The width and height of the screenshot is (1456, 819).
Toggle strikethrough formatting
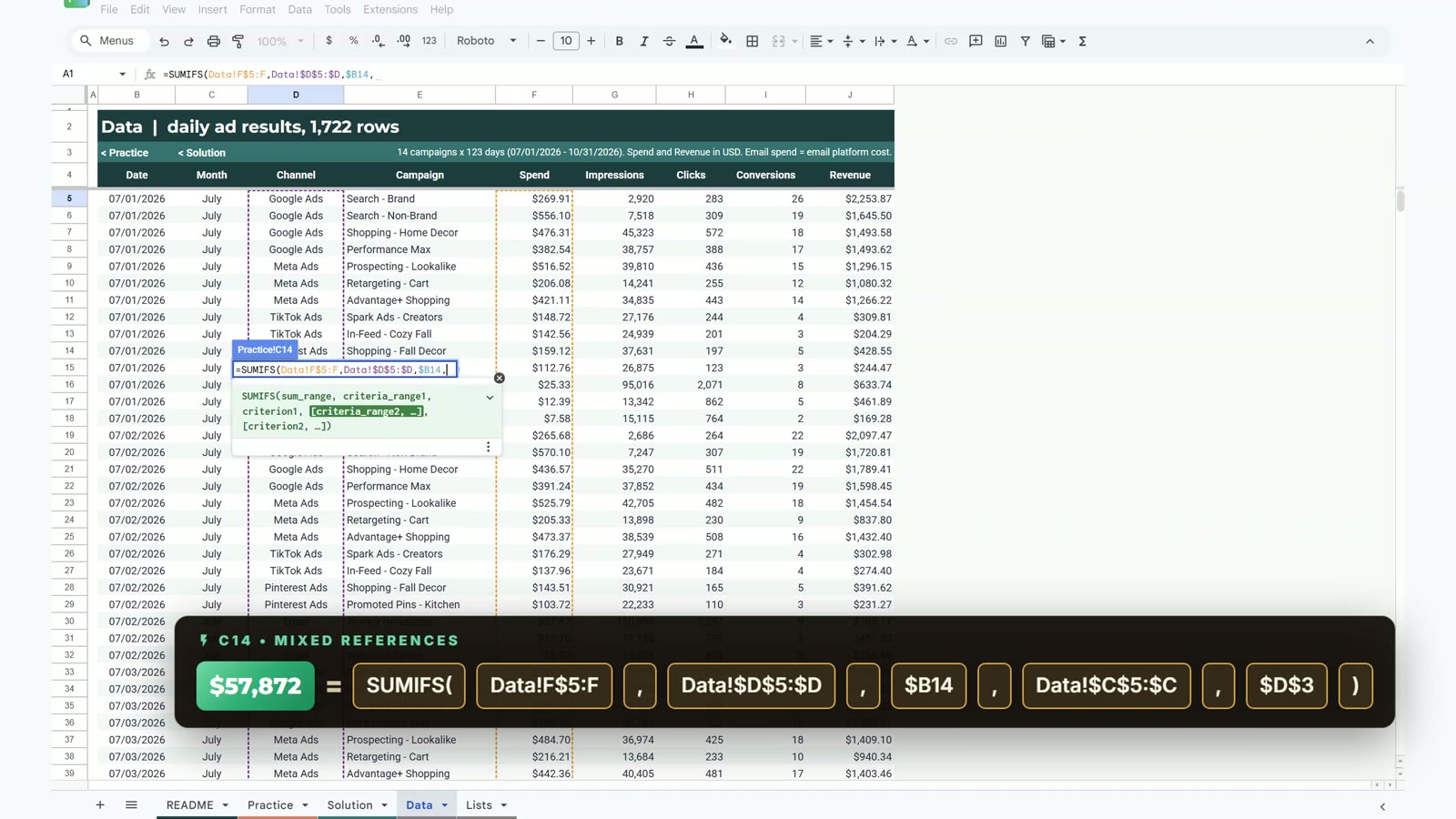pyautogui.click(x=669, y=41)
